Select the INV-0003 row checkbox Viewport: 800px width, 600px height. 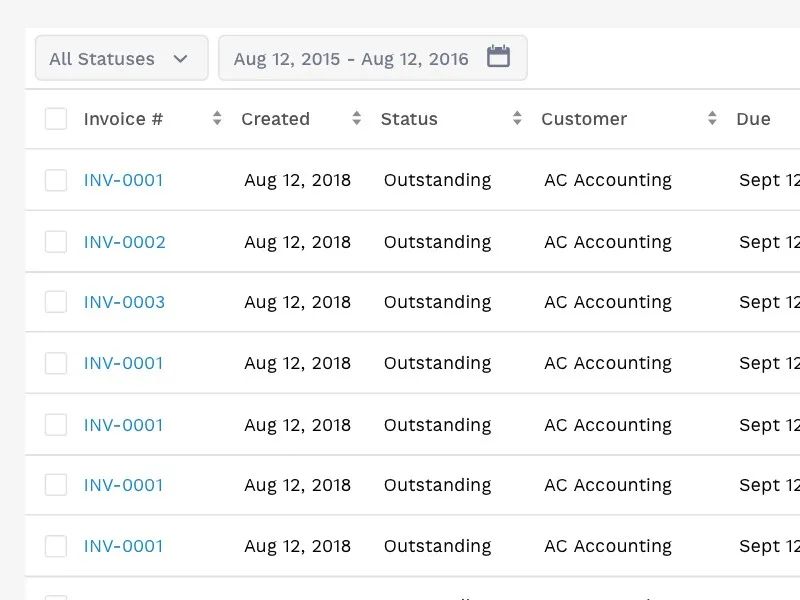(x=56, y=302)
